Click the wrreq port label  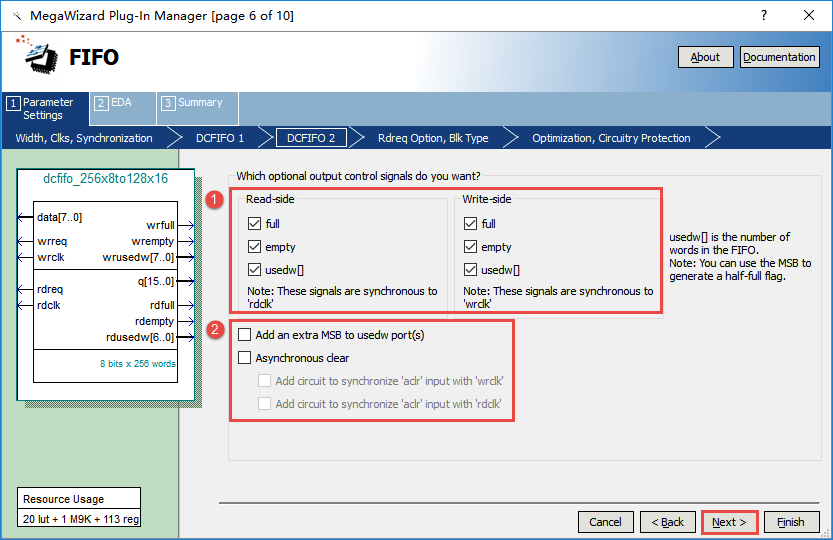pyautogui.click(x=52, y=241)
